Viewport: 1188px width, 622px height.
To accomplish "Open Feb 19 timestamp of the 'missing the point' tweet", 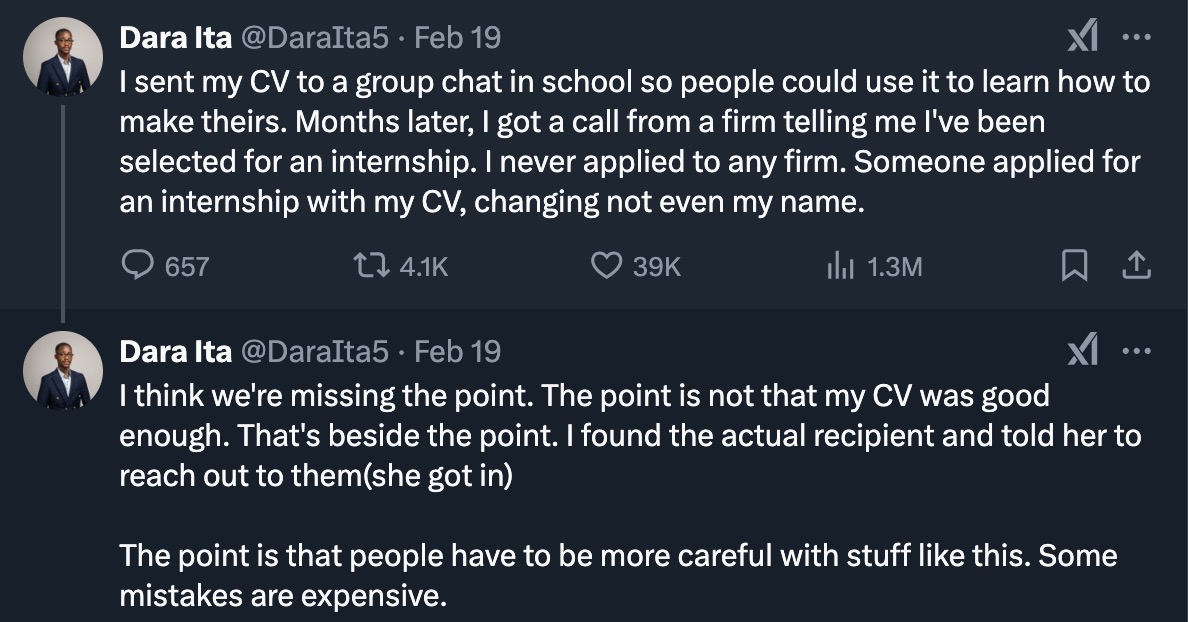I will [x=457, y=351].
